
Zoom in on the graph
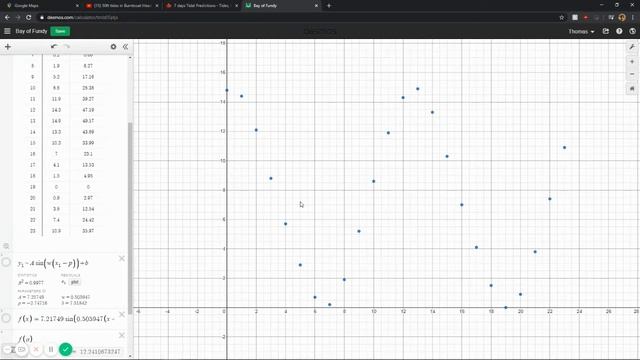(x=632, y=62)
